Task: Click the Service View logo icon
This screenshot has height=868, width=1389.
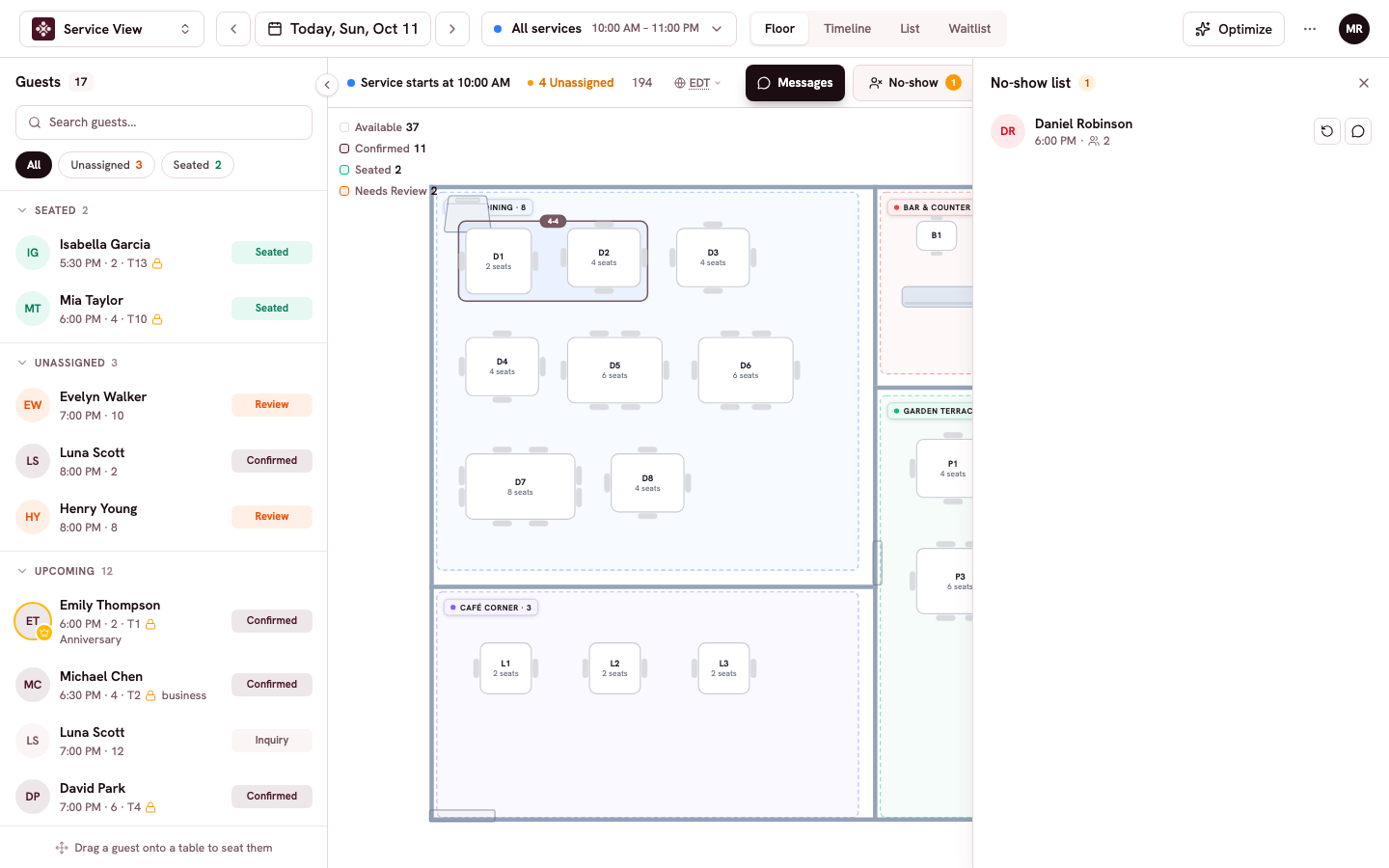Action: (43, 29)
